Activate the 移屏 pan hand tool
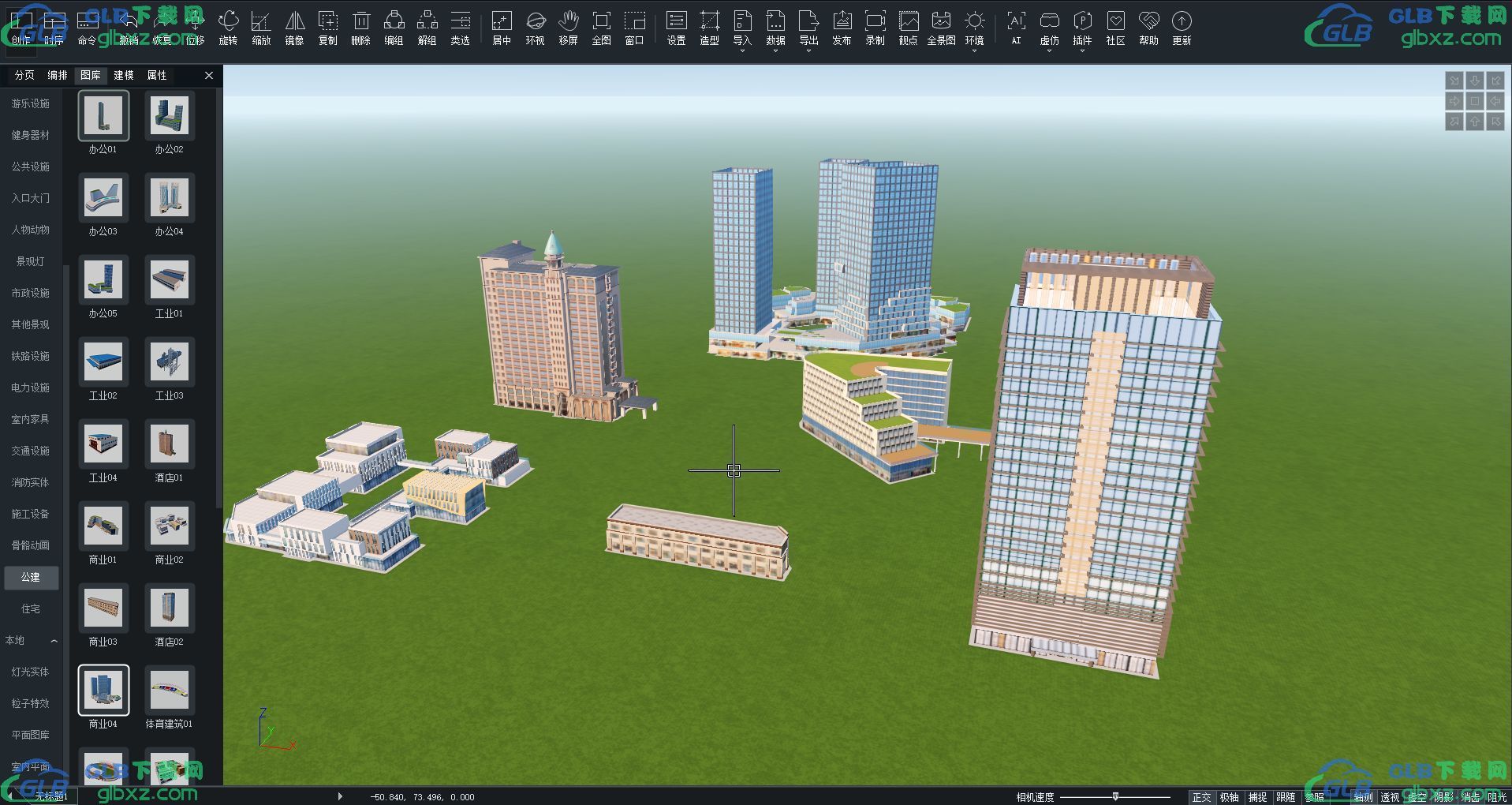This screenshot has height=805, width=1512. click(568, 28)
